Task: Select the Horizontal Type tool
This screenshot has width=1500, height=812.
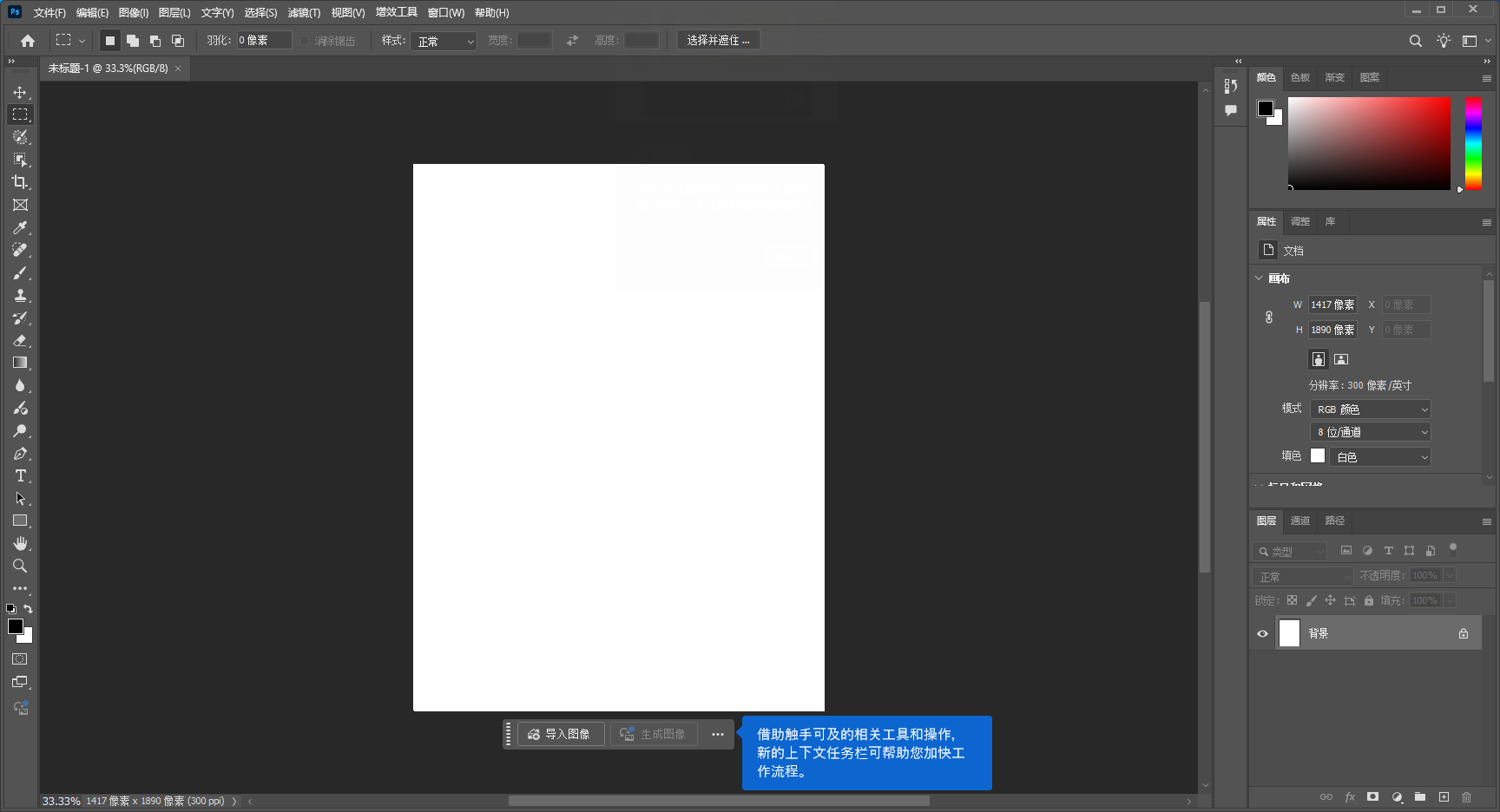Action: point(20,475)
